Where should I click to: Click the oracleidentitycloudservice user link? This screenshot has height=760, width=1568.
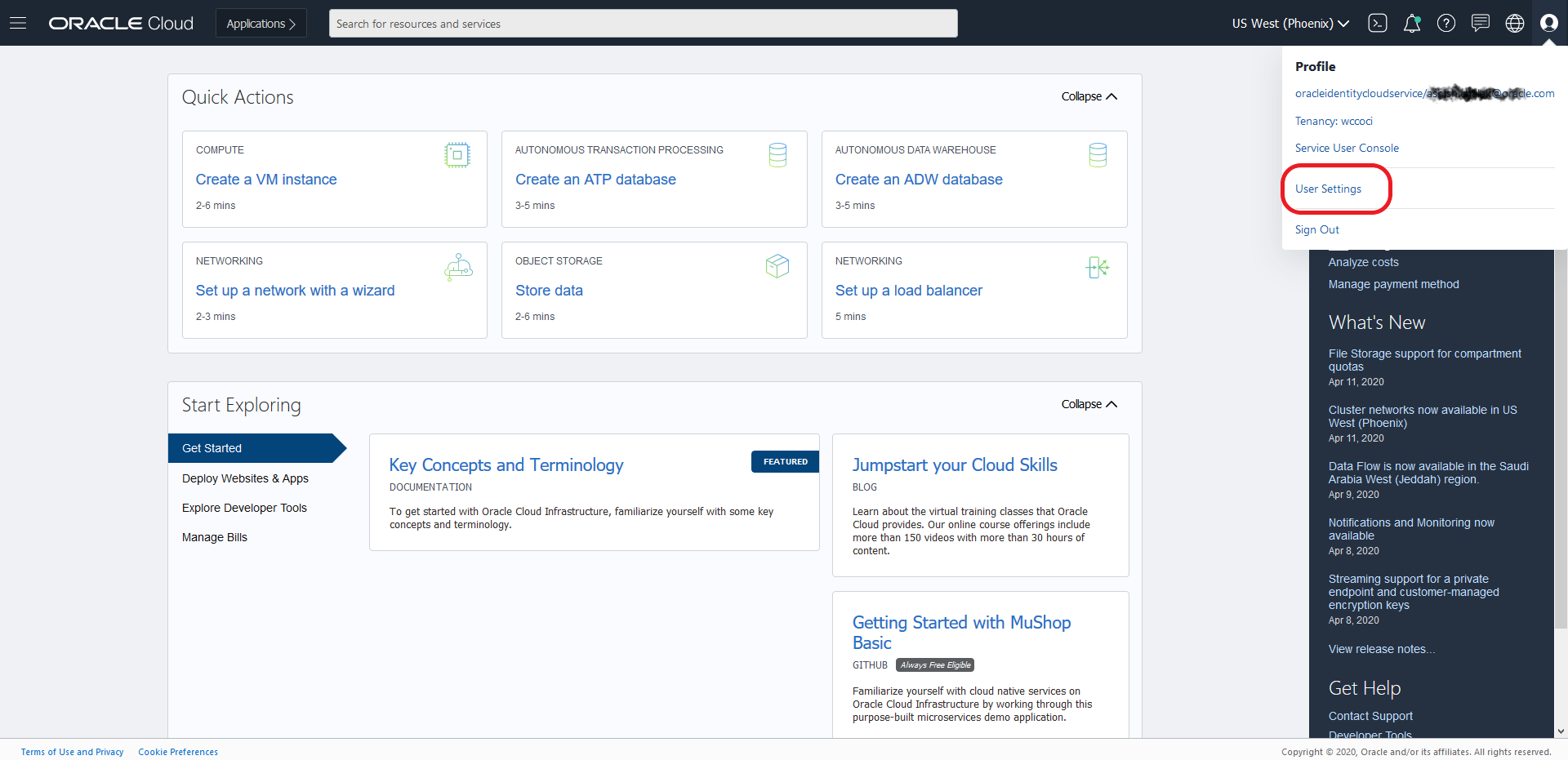tap(1424, 93)
